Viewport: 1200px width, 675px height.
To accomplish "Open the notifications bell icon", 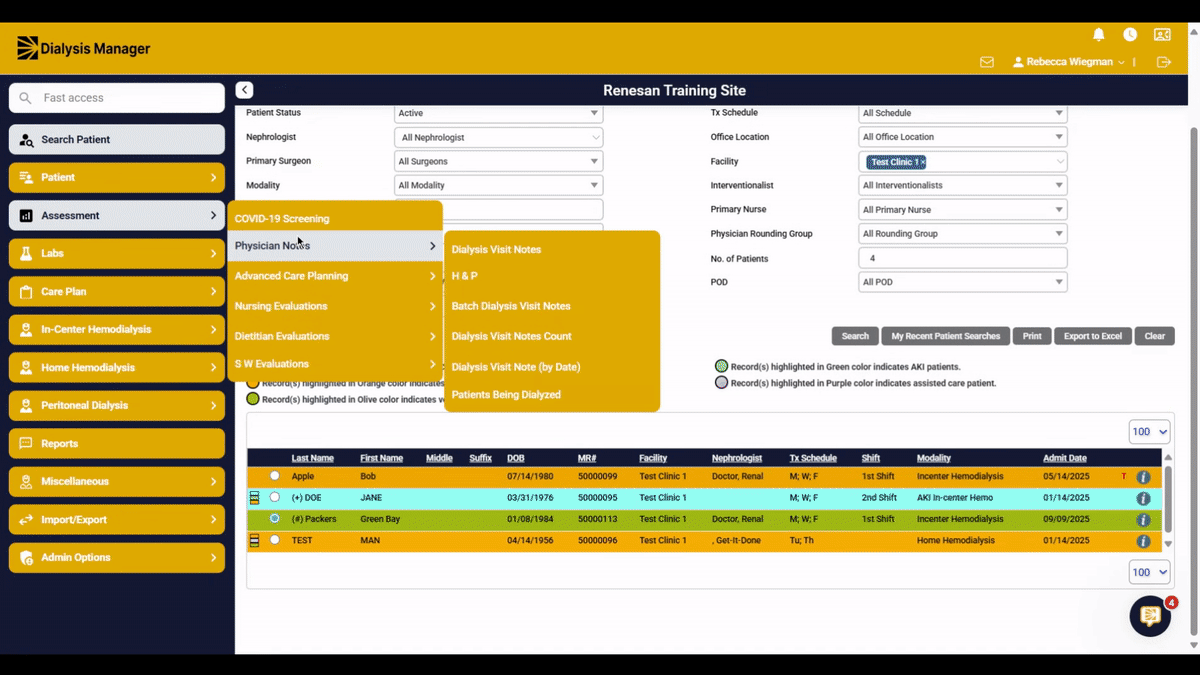I will [1099, 35].
